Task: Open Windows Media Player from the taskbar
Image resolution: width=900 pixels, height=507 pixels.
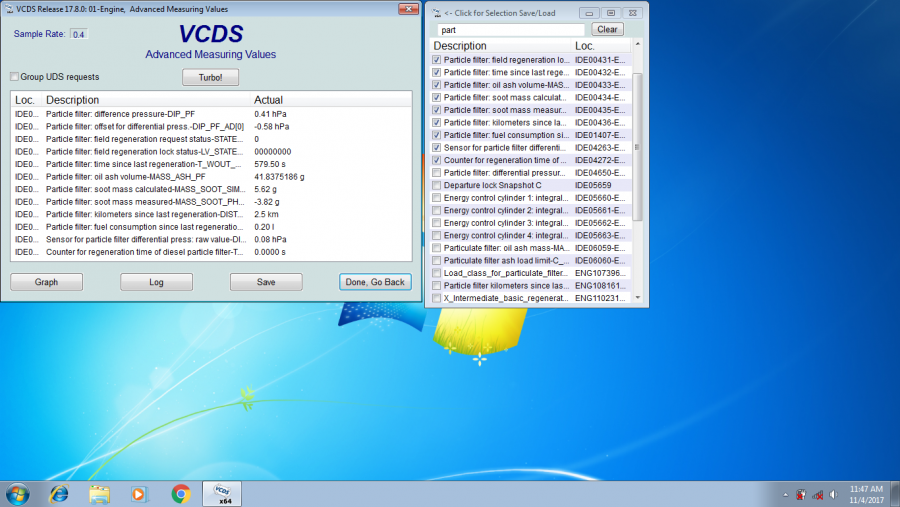Action: coord(139,493)
